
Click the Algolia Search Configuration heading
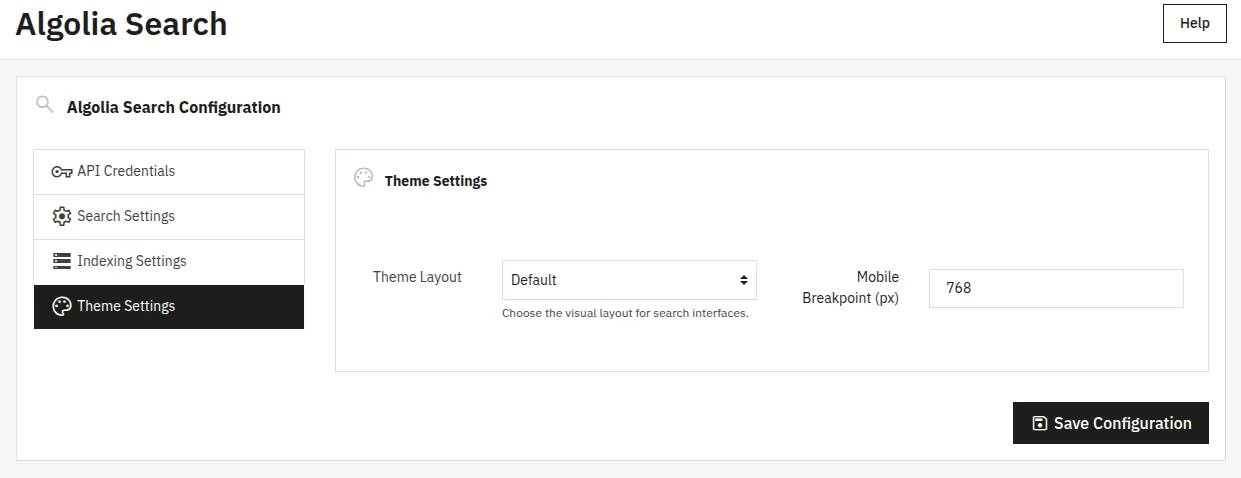[x=174, y=107]
